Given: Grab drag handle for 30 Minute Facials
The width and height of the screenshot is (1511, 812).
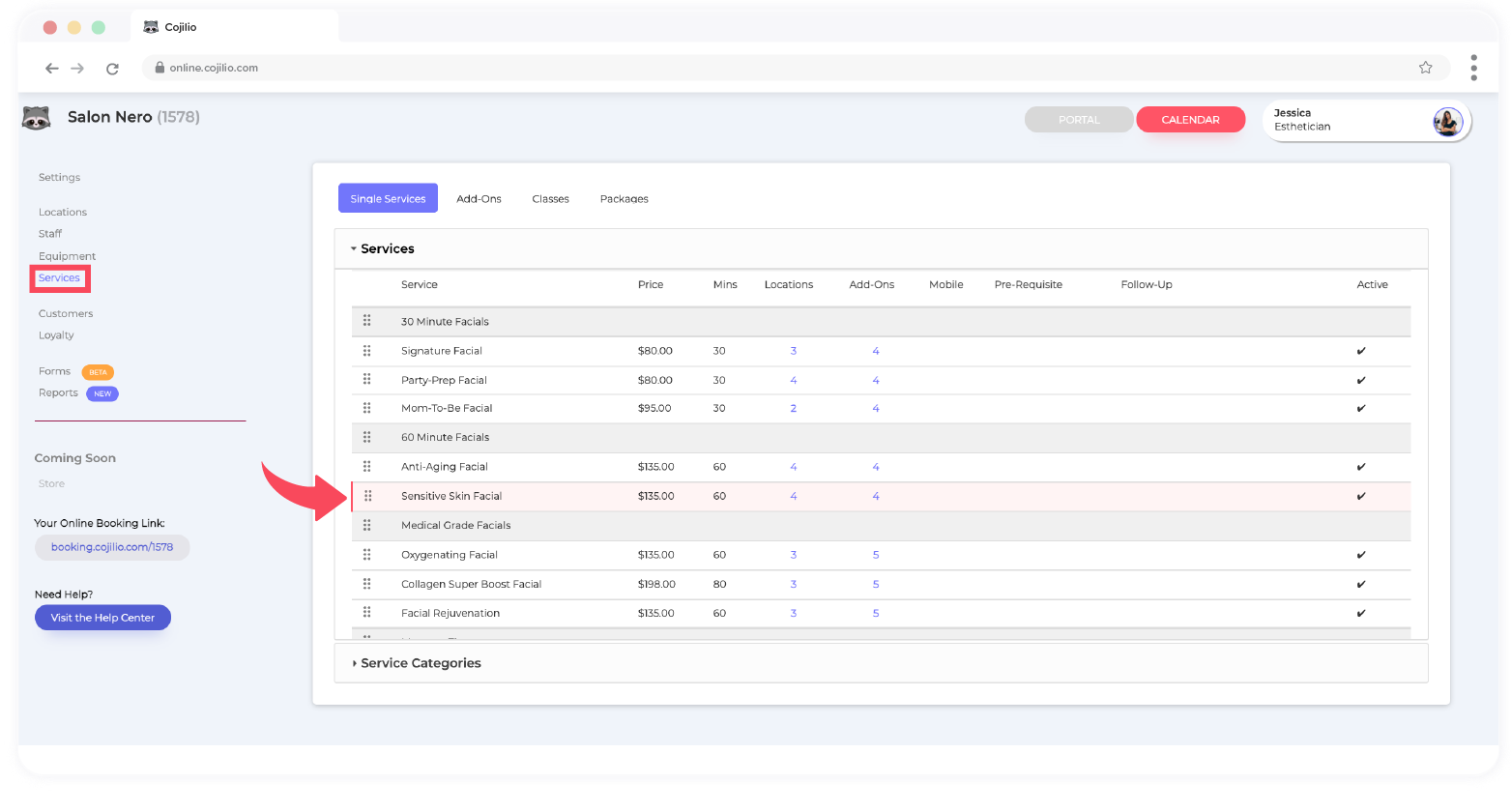Looking at the screenshot, I should (x=367, y=321).
